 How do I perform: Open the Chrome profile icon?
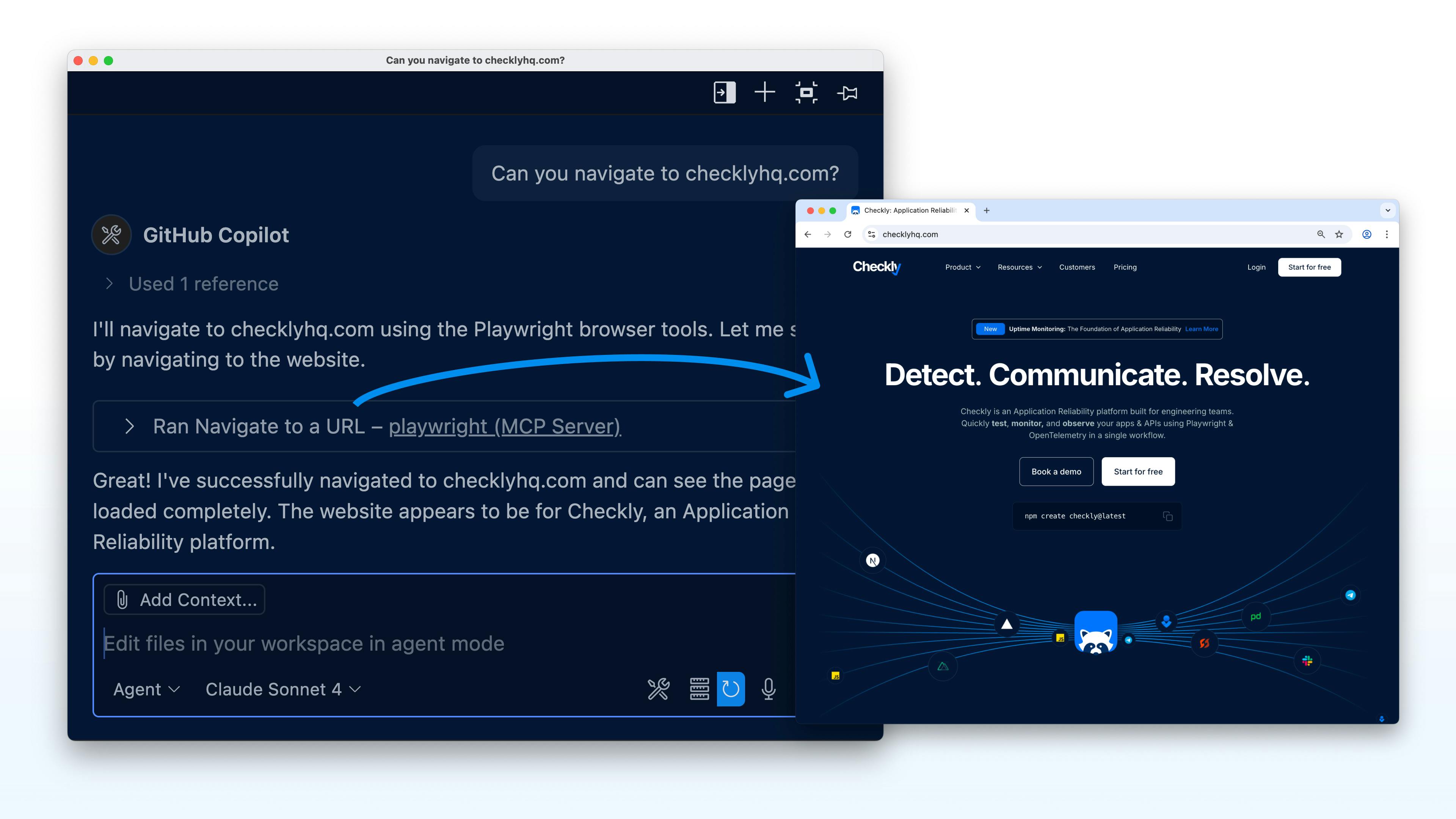coord(1367,235)
